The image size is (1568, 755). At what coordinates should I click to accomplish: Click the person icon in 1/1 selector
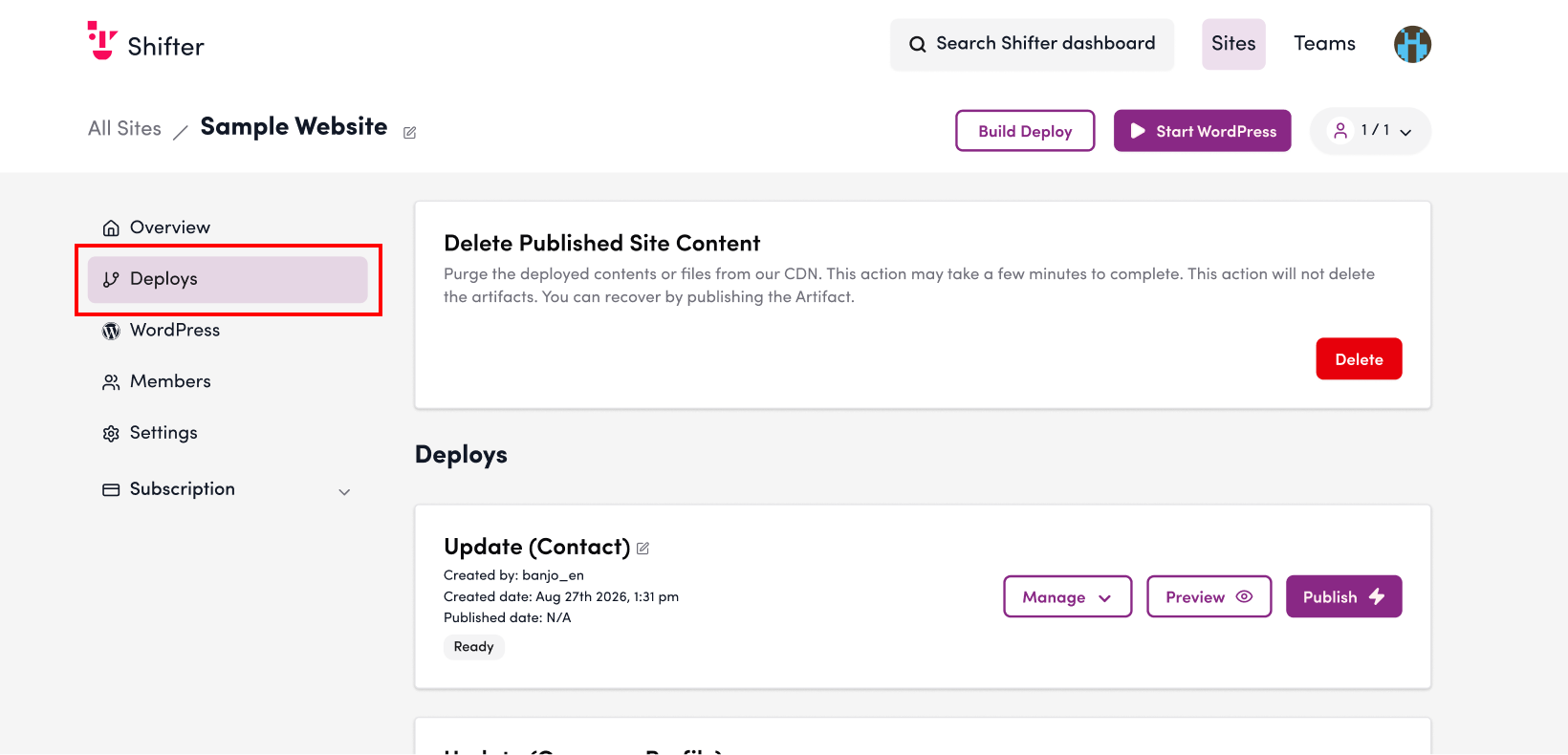coord(1340,130)
